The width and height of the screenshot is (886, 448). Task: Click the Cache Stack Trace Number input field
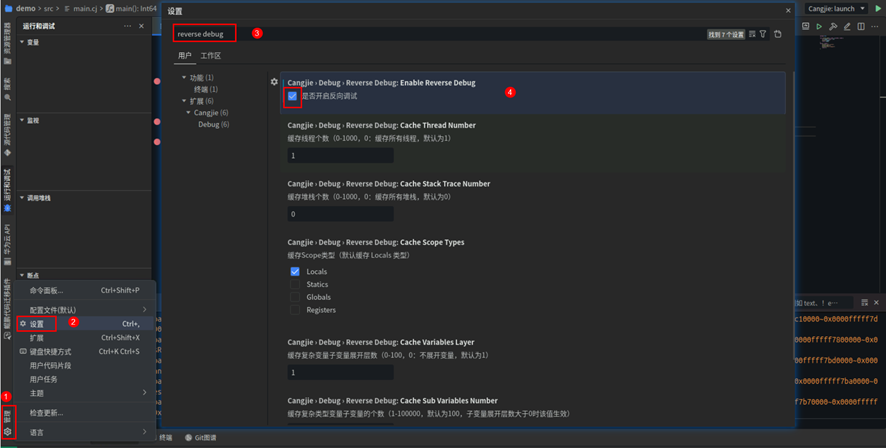341,214
